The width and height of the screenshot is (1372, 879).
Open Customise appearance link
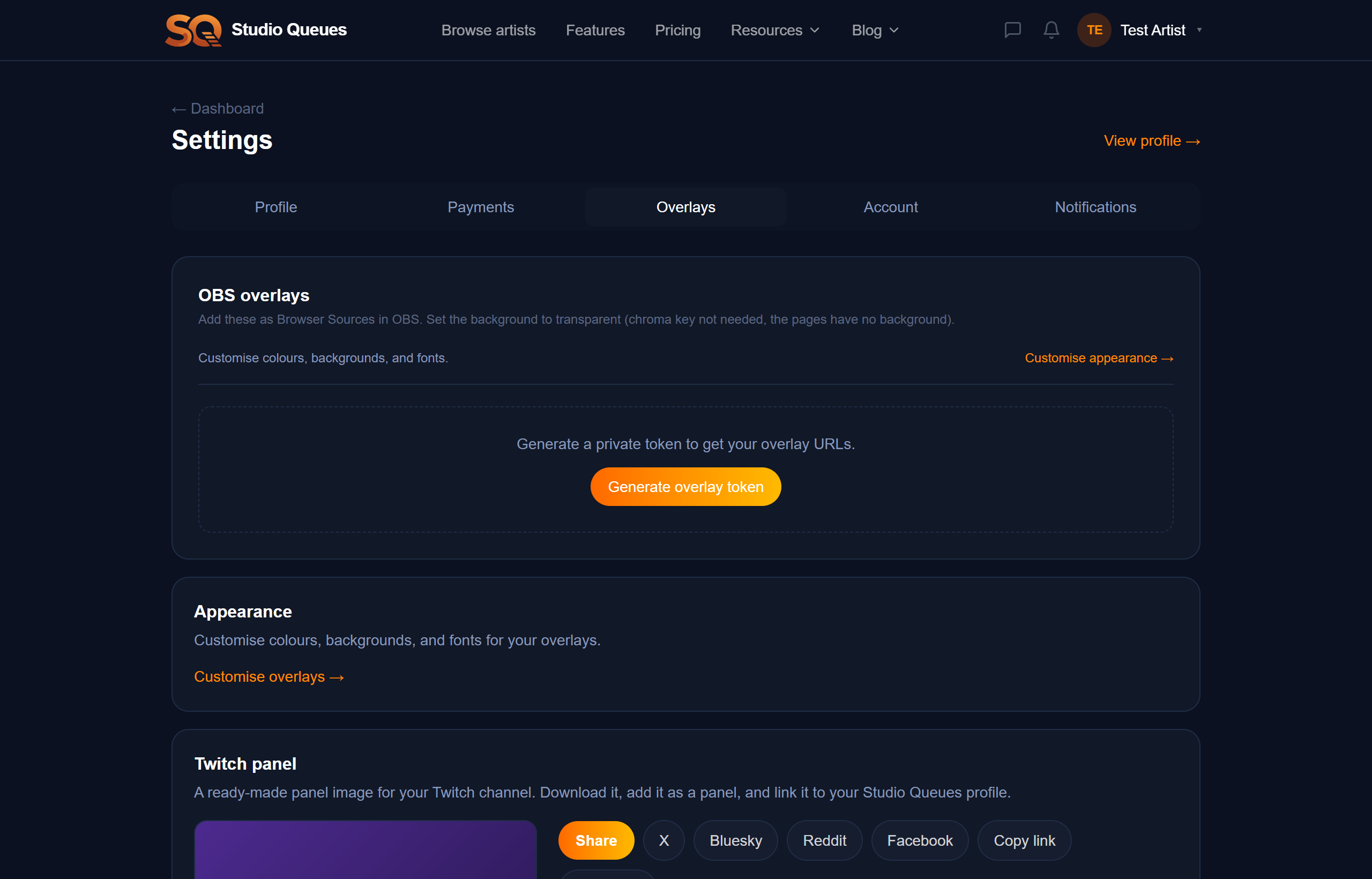point(1099,358)
